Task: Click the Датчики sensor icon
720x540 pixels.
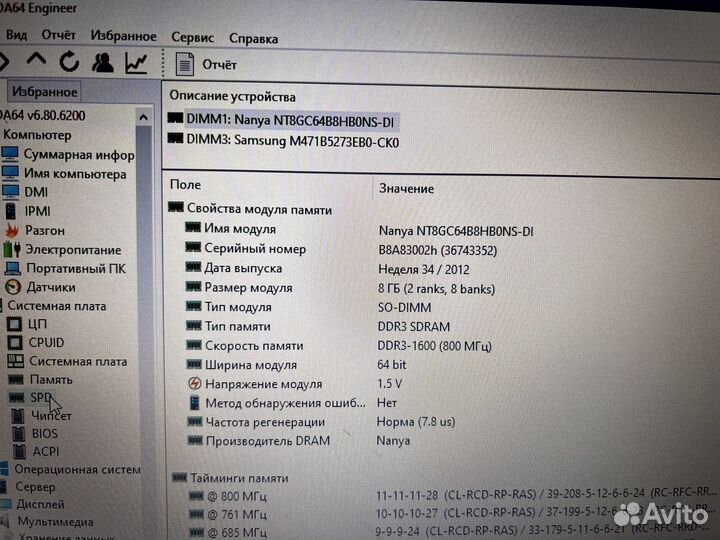Action: 13,287
